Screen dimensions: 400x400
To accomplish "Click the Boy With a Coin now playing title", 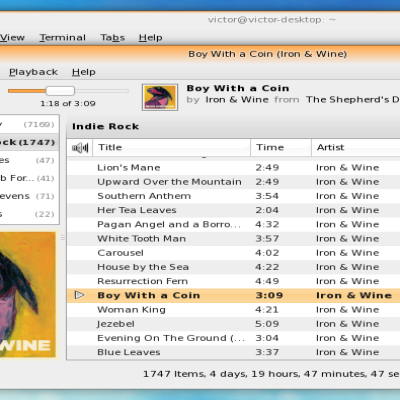I will 238,88.
